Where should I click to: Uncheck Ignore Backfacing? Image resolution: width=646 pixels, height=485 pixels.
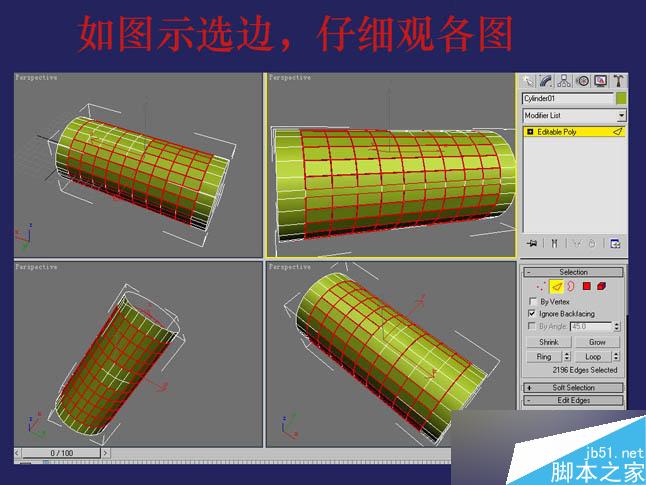coord(532,314)
